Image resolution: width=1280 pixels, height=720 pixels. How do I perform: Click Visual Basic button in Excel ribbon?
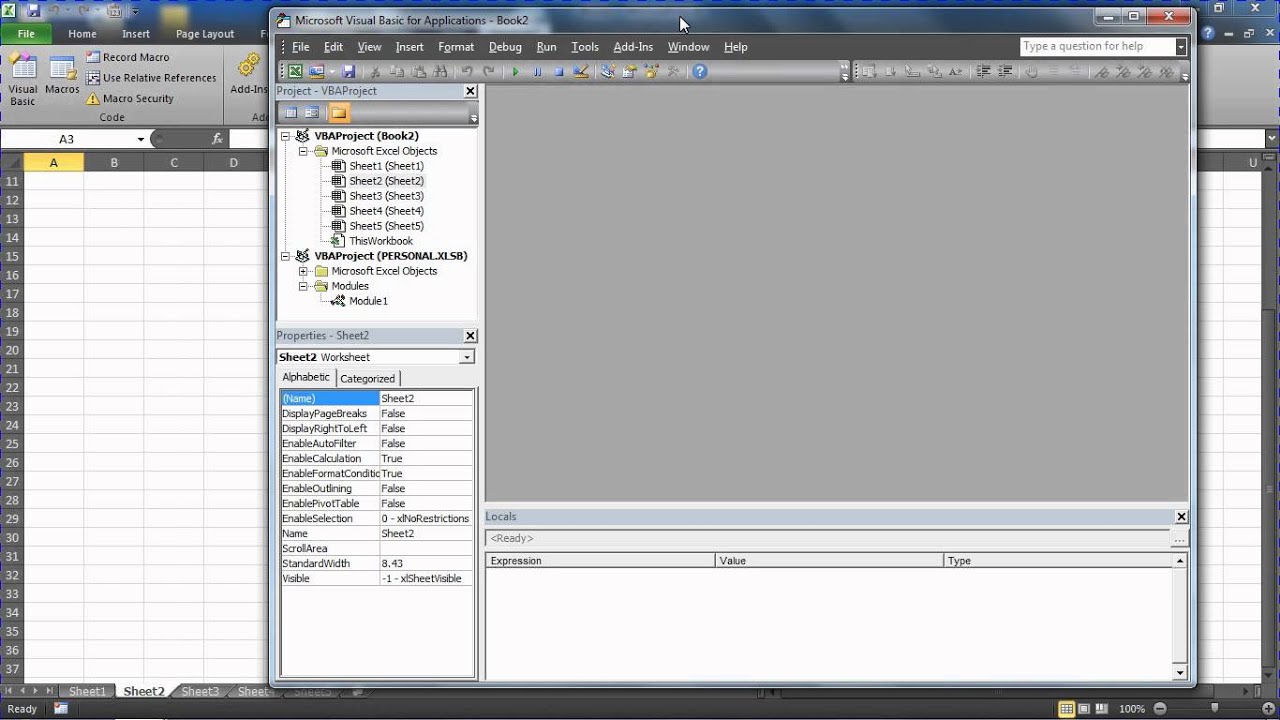pyautogui.click(x=23, y=79)
